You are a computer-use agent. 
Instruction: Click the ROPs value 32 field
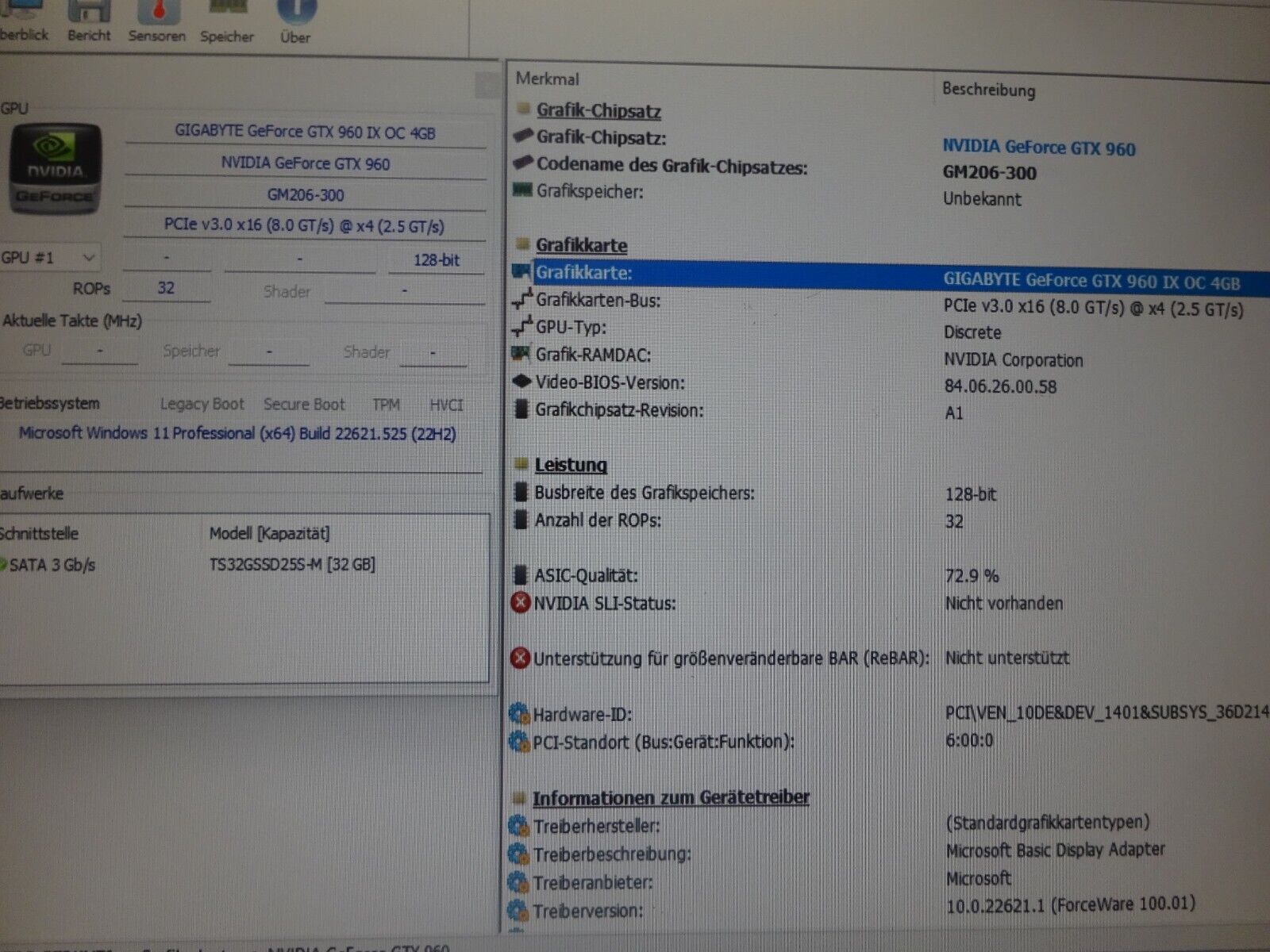pyautogui.click(x=166, y=288)
